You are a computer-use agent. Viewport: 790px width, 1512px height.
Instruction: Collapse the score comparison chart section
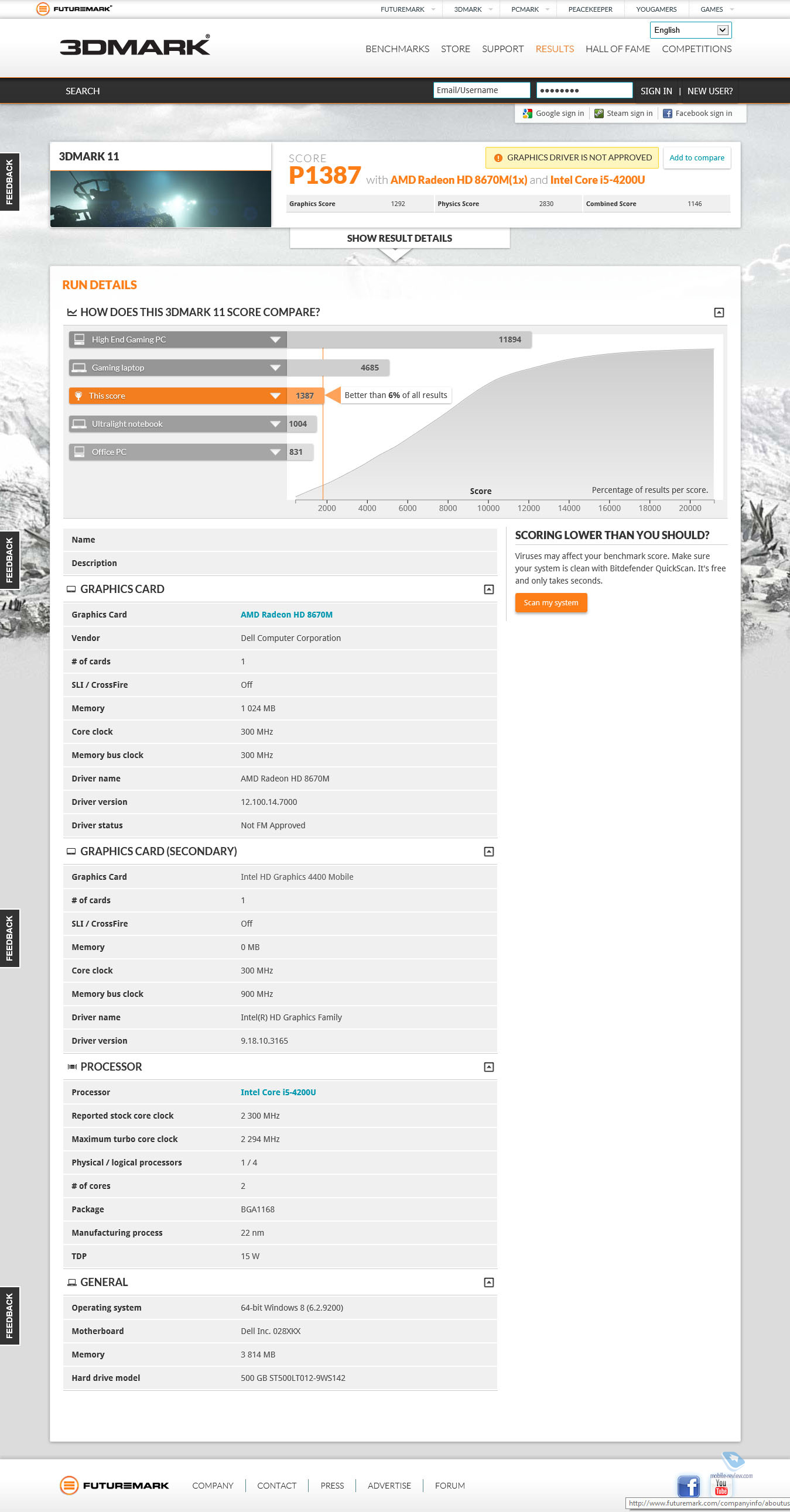(x=719, y=312)
